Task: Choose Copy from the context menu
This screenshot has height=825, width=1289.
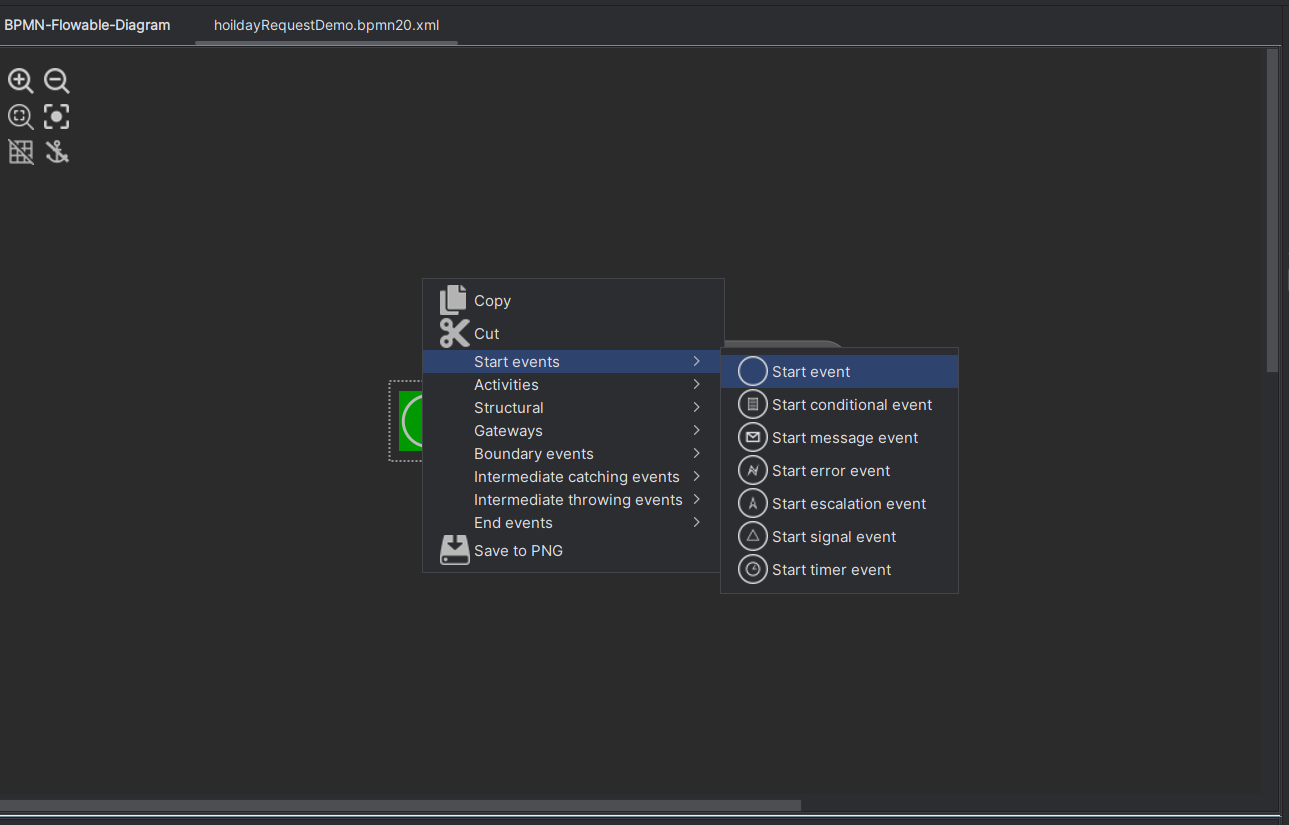Action: (573, 300)
